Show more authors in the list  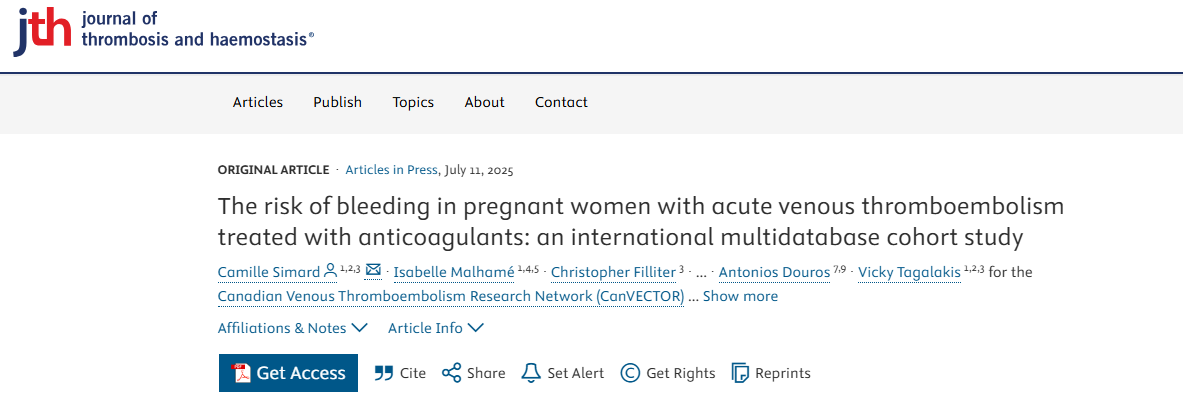click(x=740, y=296)
